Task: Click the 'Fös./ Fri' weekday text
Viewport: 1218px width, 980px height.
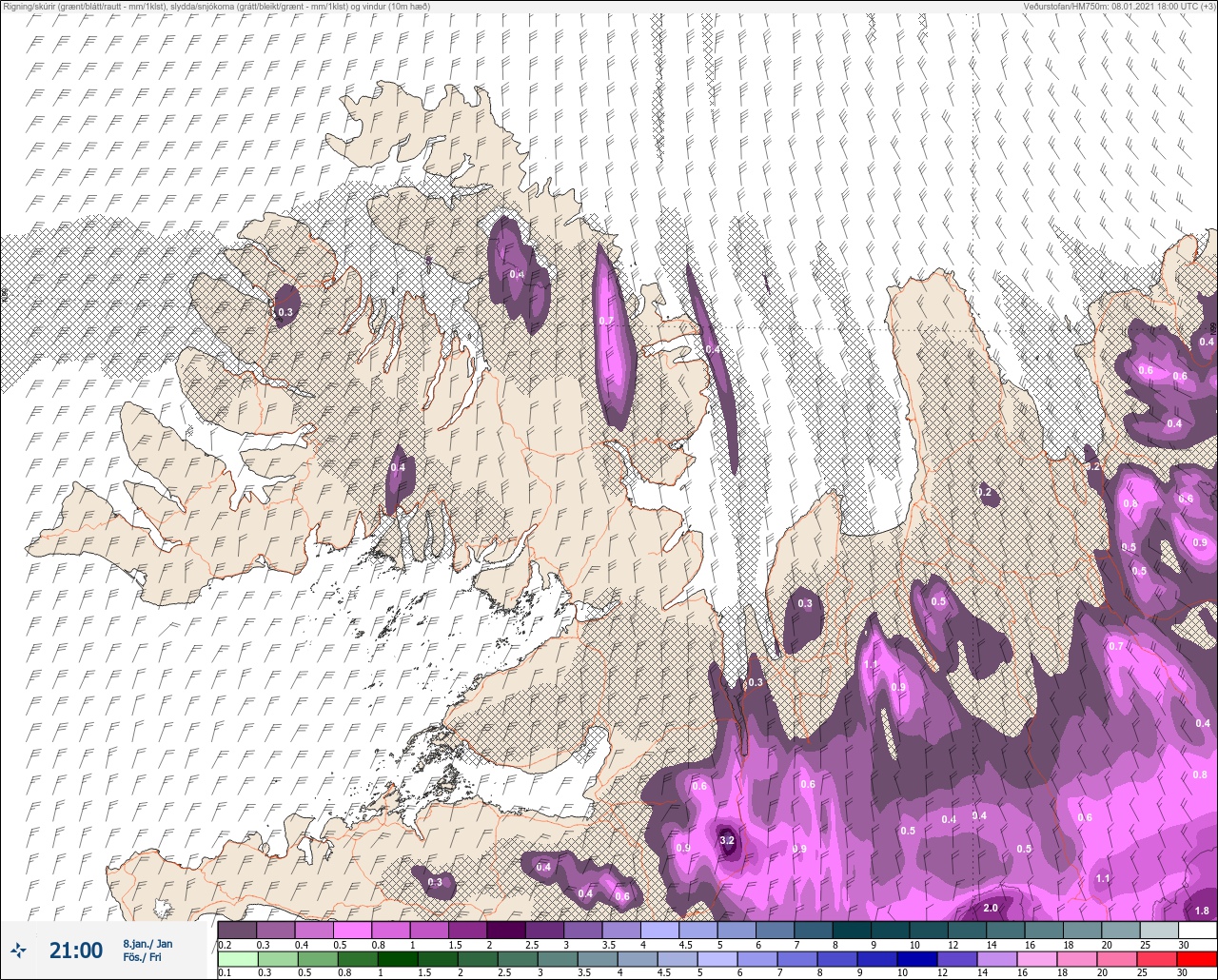Action: pos(142,957)
